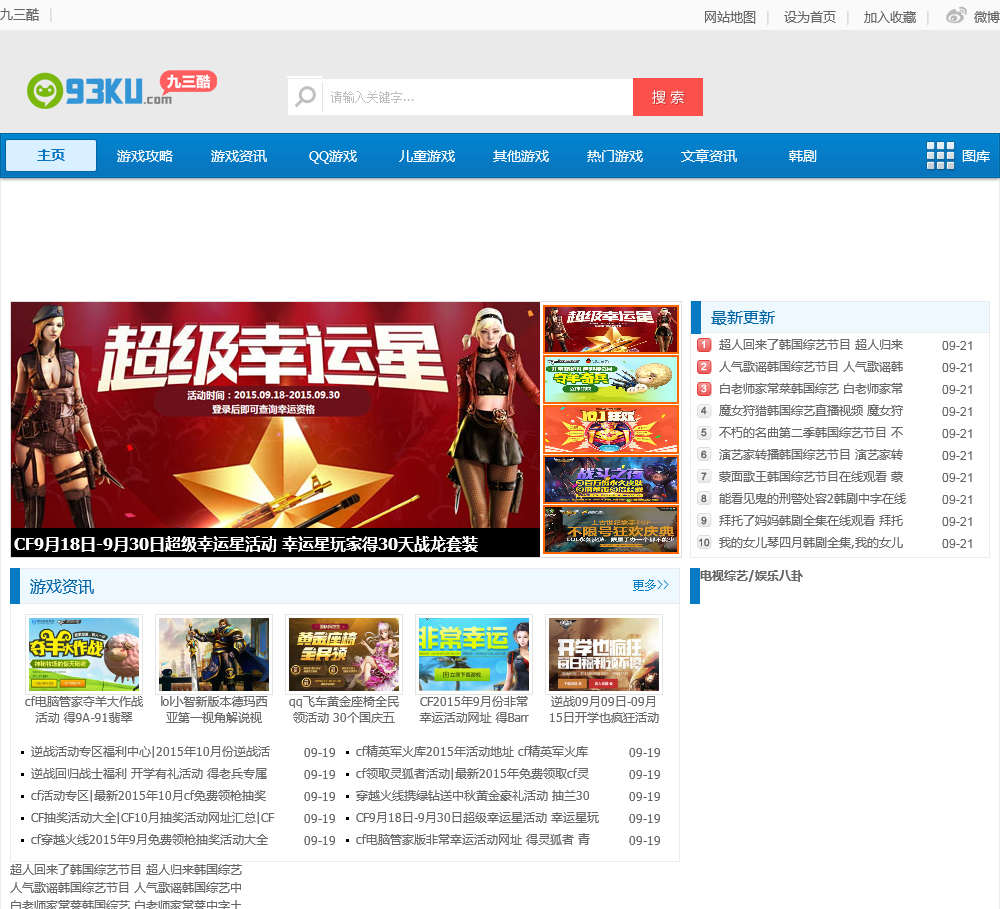Open the 文章资讯 navigation tab

pos(709,156)
